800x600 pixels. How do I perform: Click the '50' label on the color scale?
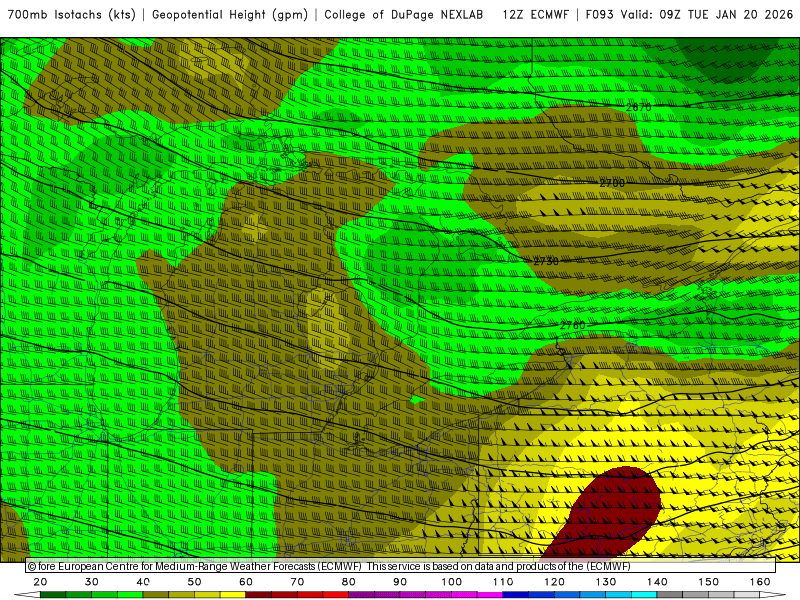(194, 582)
